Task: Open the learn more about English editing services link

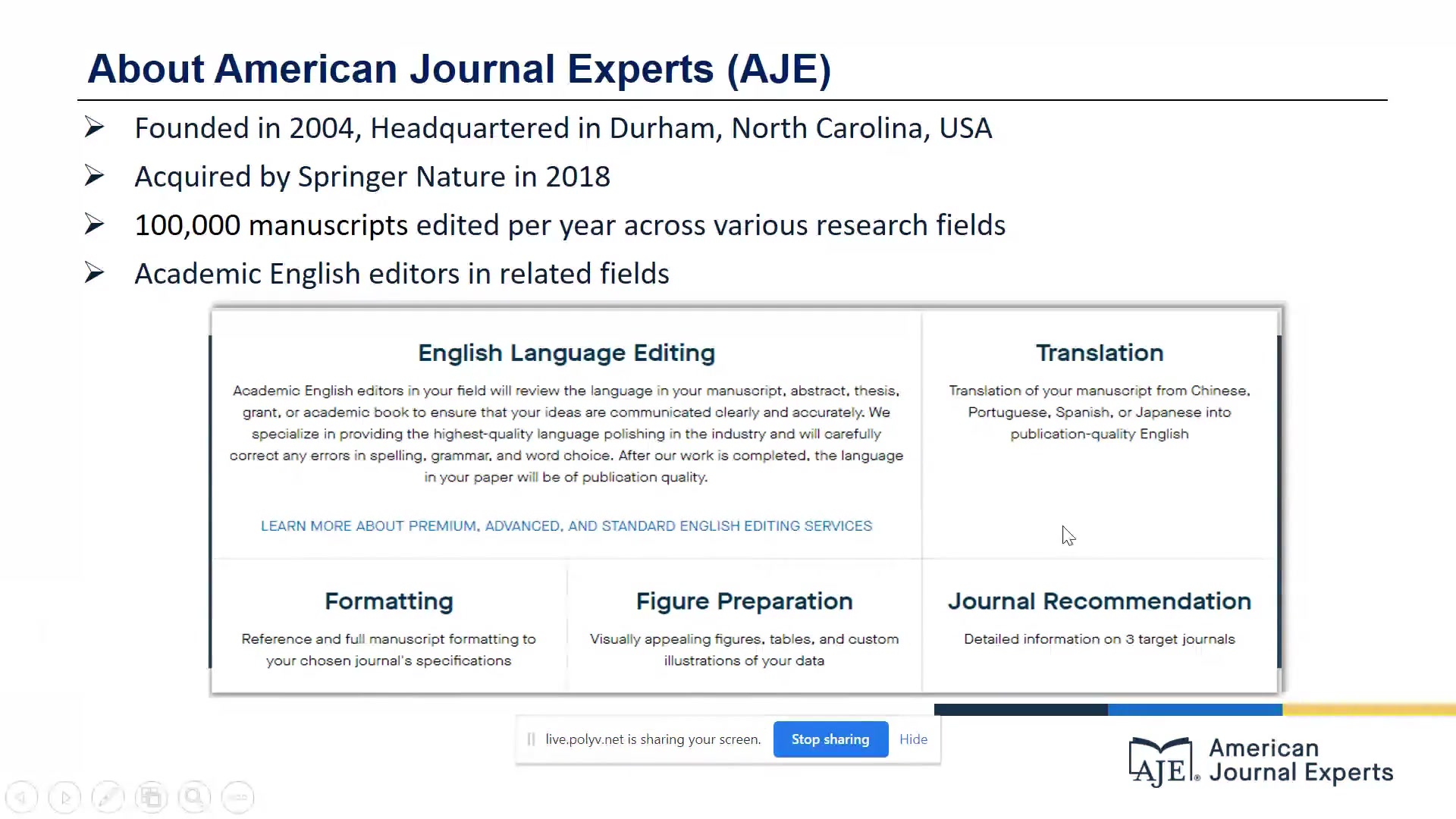Action: coord(566,526)
